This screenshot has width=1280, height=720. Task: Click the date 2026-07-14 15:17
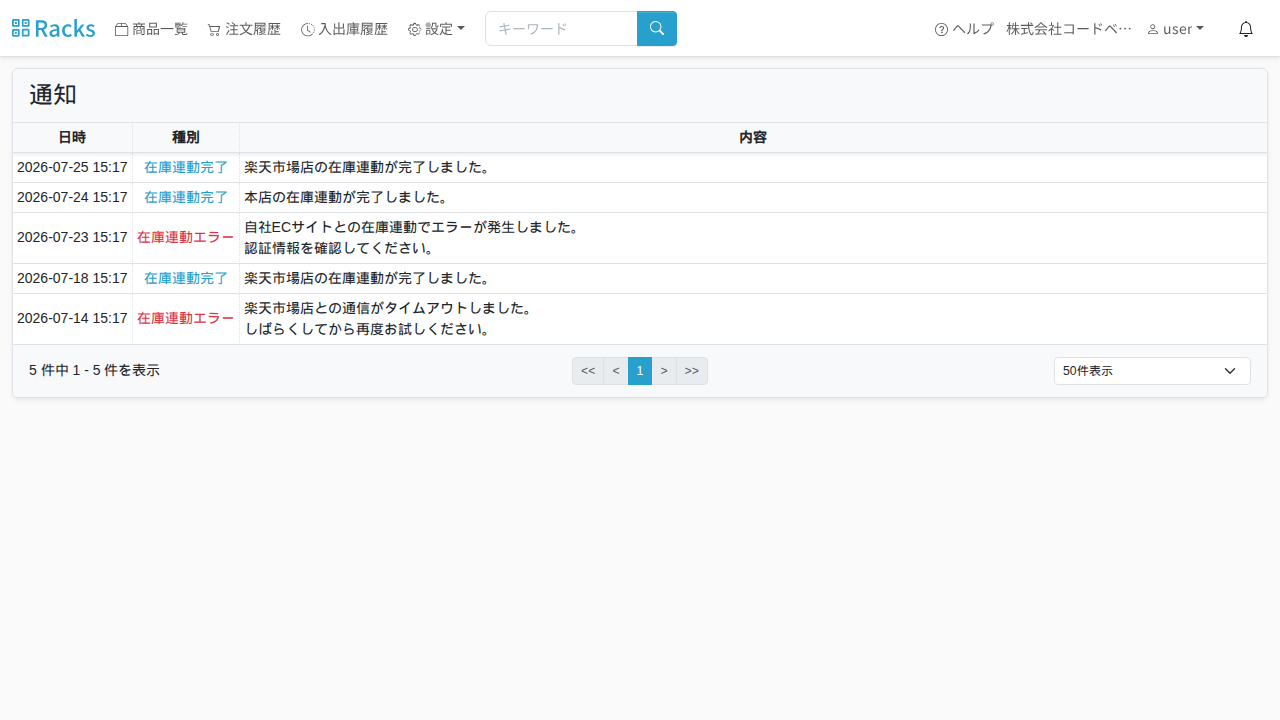(x=72, y=318)
